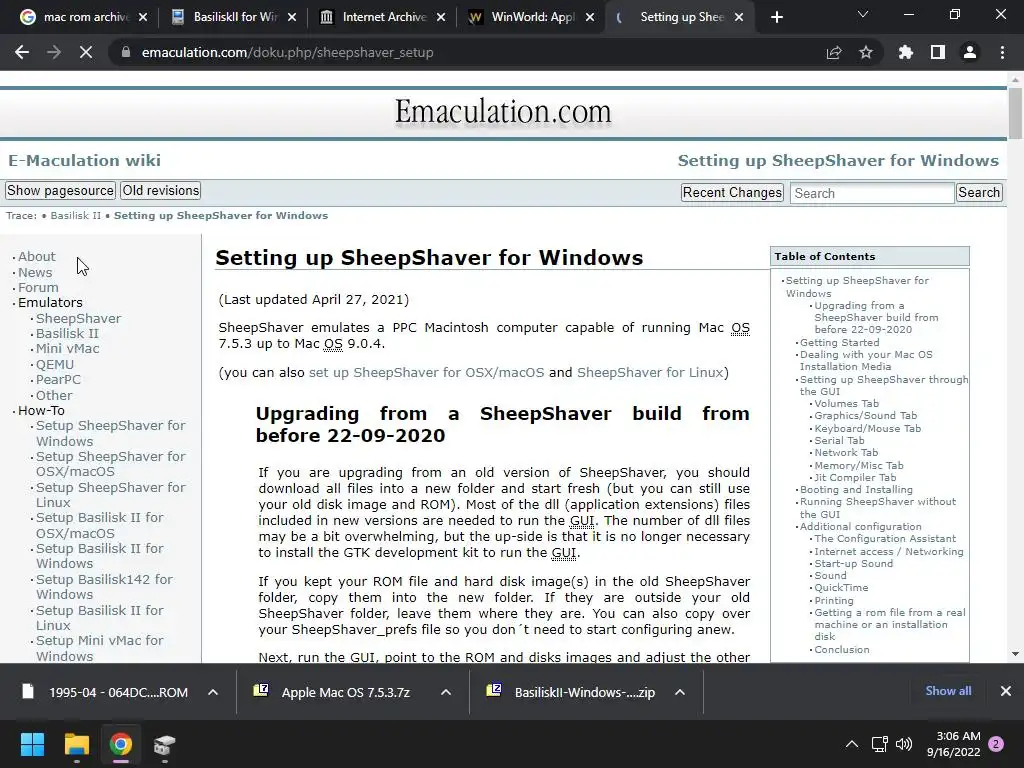Click the Recent Changes button

(732, 193)
